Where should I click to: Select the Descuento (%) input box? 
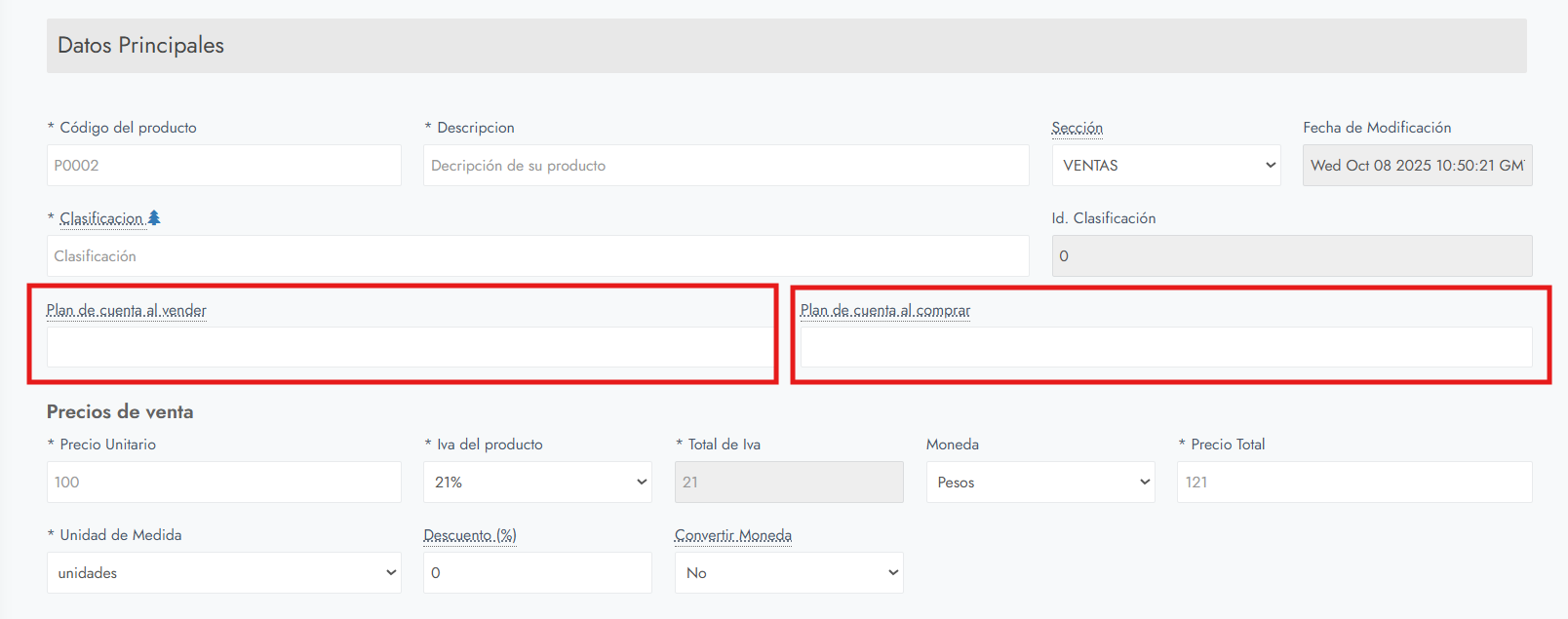pos(537,573)
